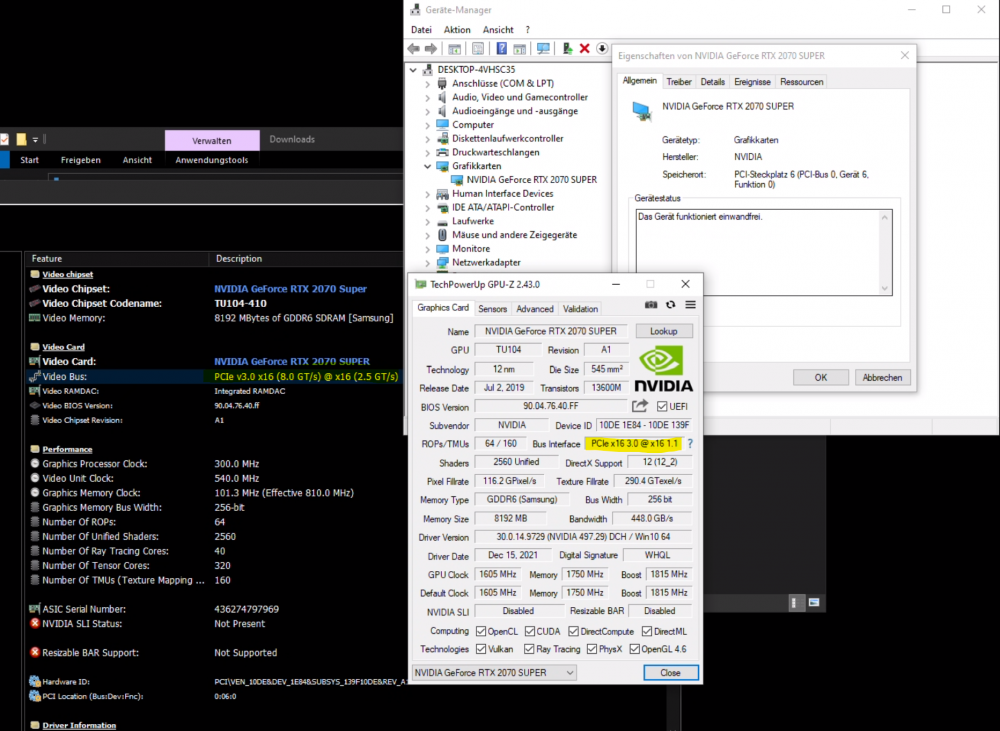The image size is (1000, 731).
Task: Click red X uninstall device icon
Action: coord(584,48)
